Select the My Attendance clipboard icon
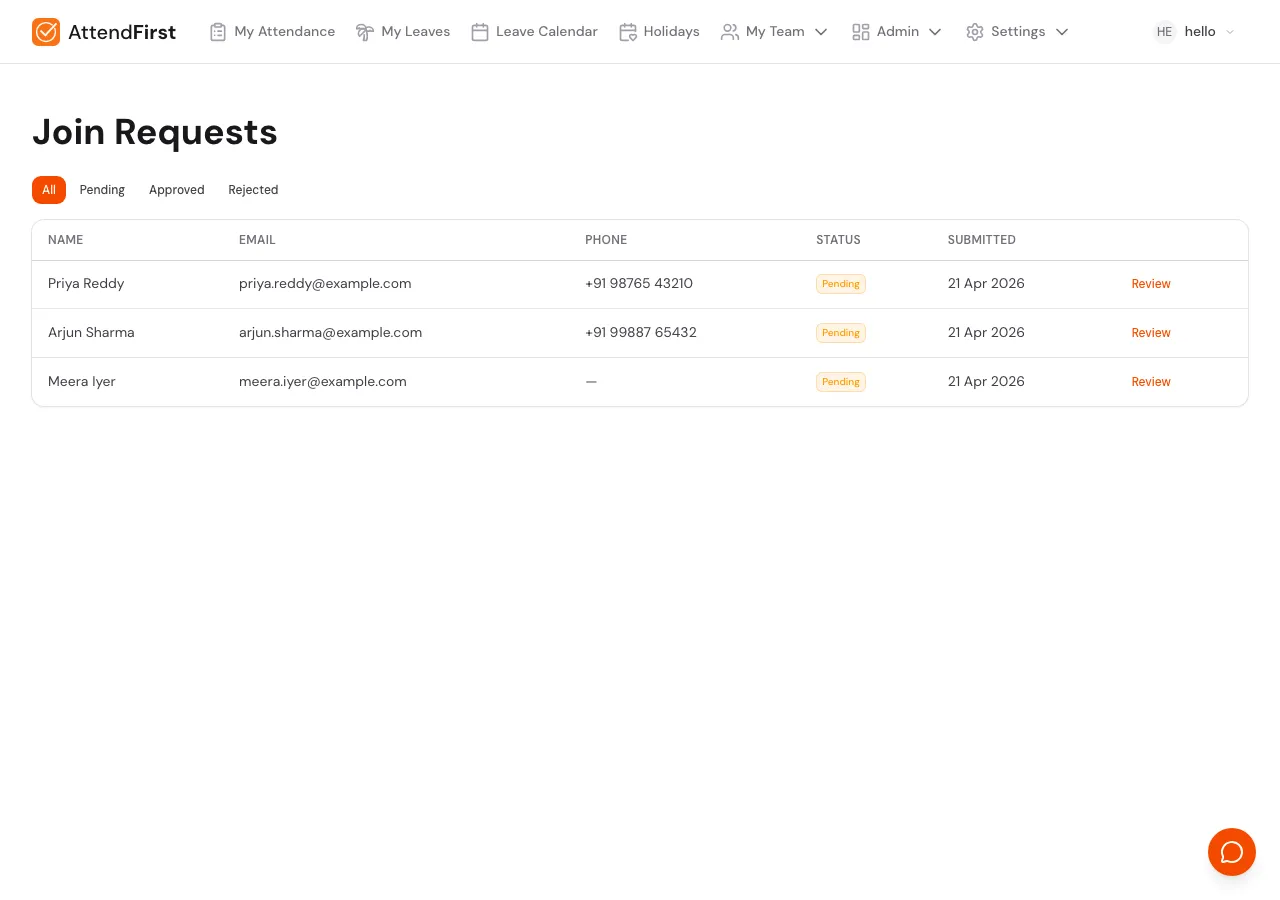 point(218,32)
